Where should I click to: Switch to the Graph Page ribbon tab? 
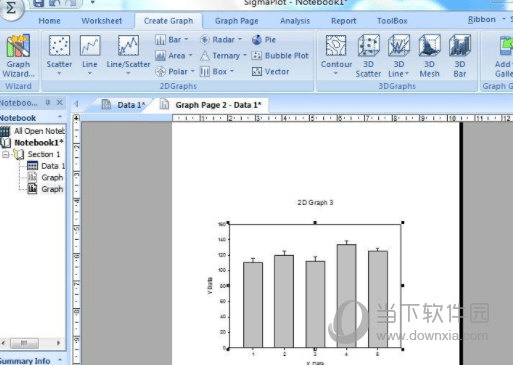click(236, 21)
